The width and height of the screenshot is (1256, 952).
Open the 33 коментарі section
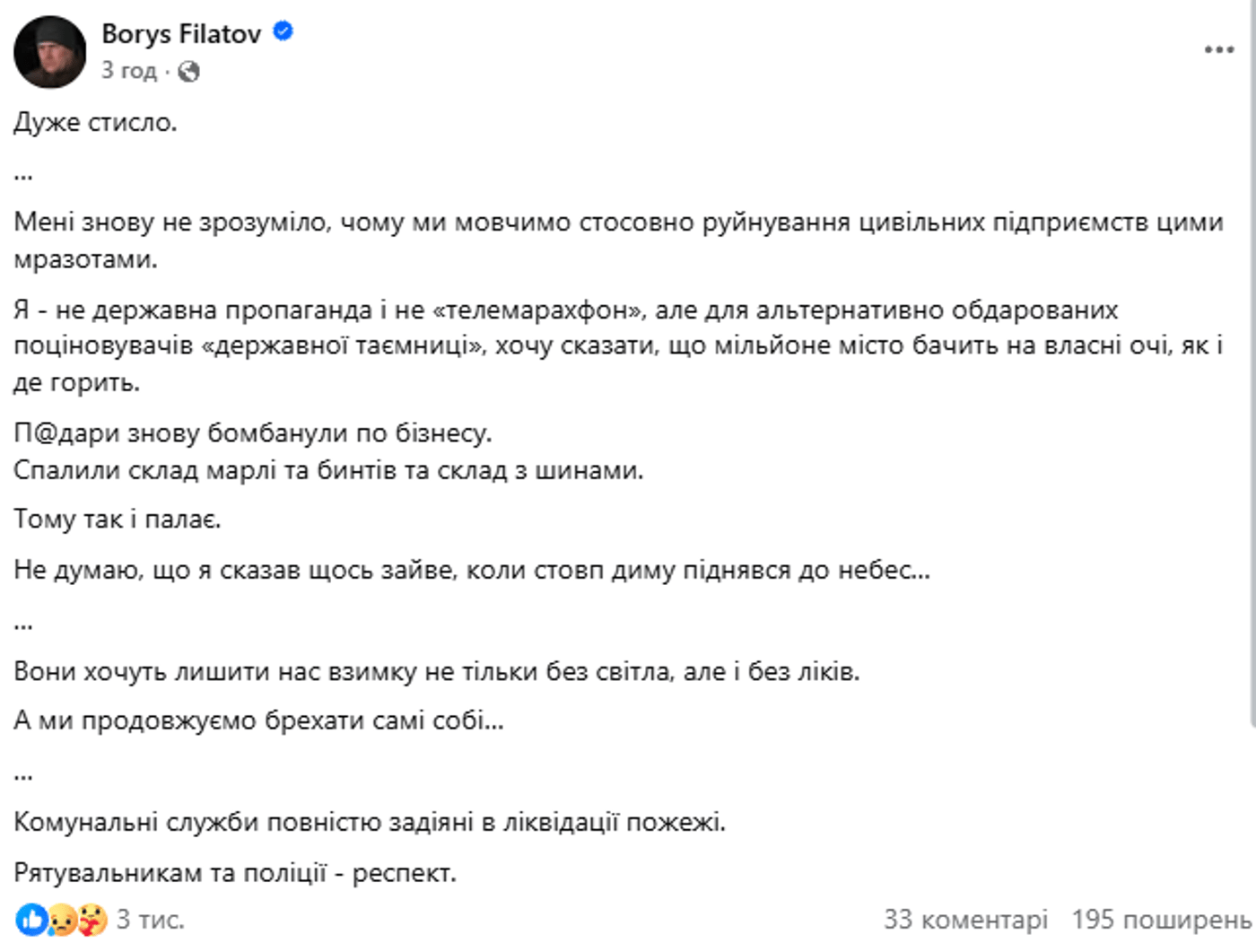(965, 920)
